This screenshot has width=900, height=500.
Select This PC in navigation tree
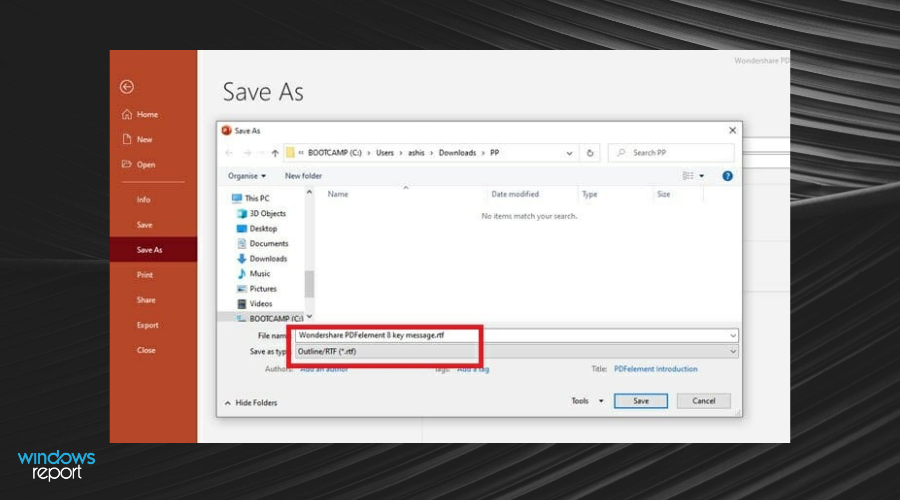tap(250, 198)
